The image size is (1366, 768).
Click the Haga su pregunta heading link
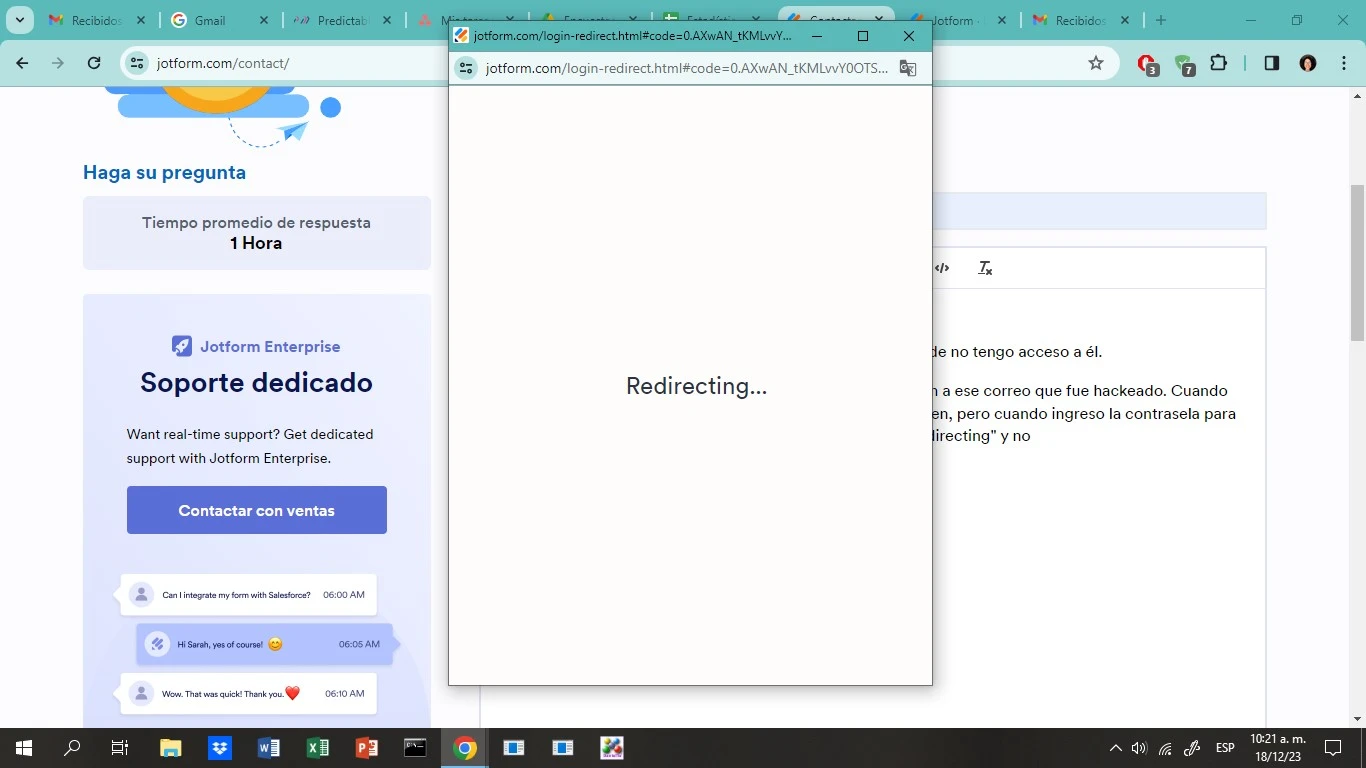click(x=164, y=172)
